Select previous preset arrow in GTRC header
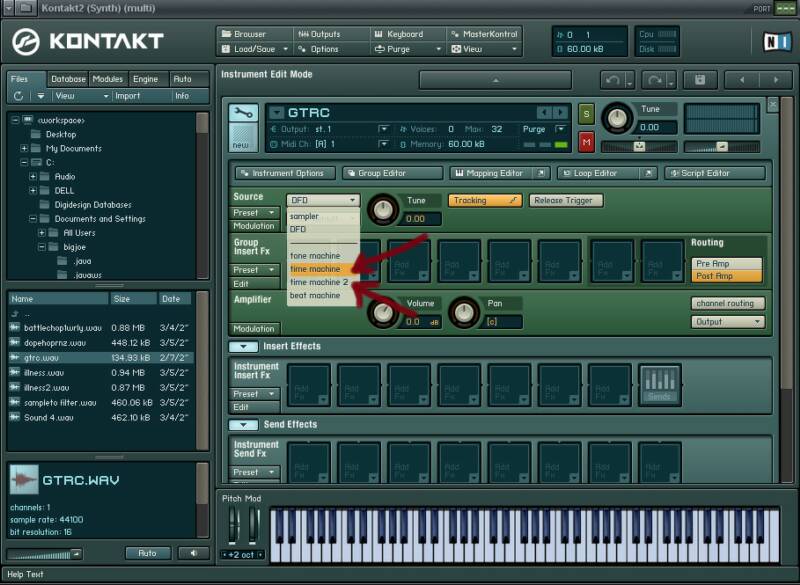Viewport: 800px width, 585px height. pyautogui.click(x=545, y=112)
